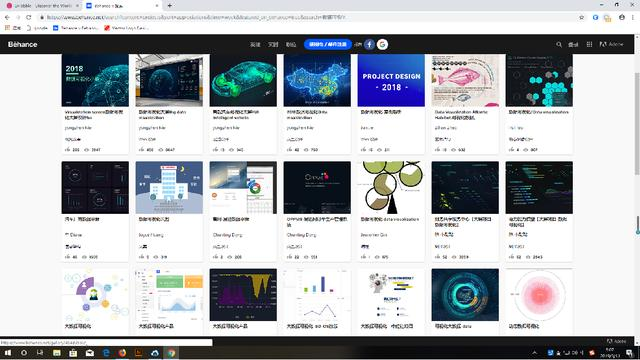The image size is (640, 360).
Task: Reload the page with the refresh icon
Action: pos(29,17)
